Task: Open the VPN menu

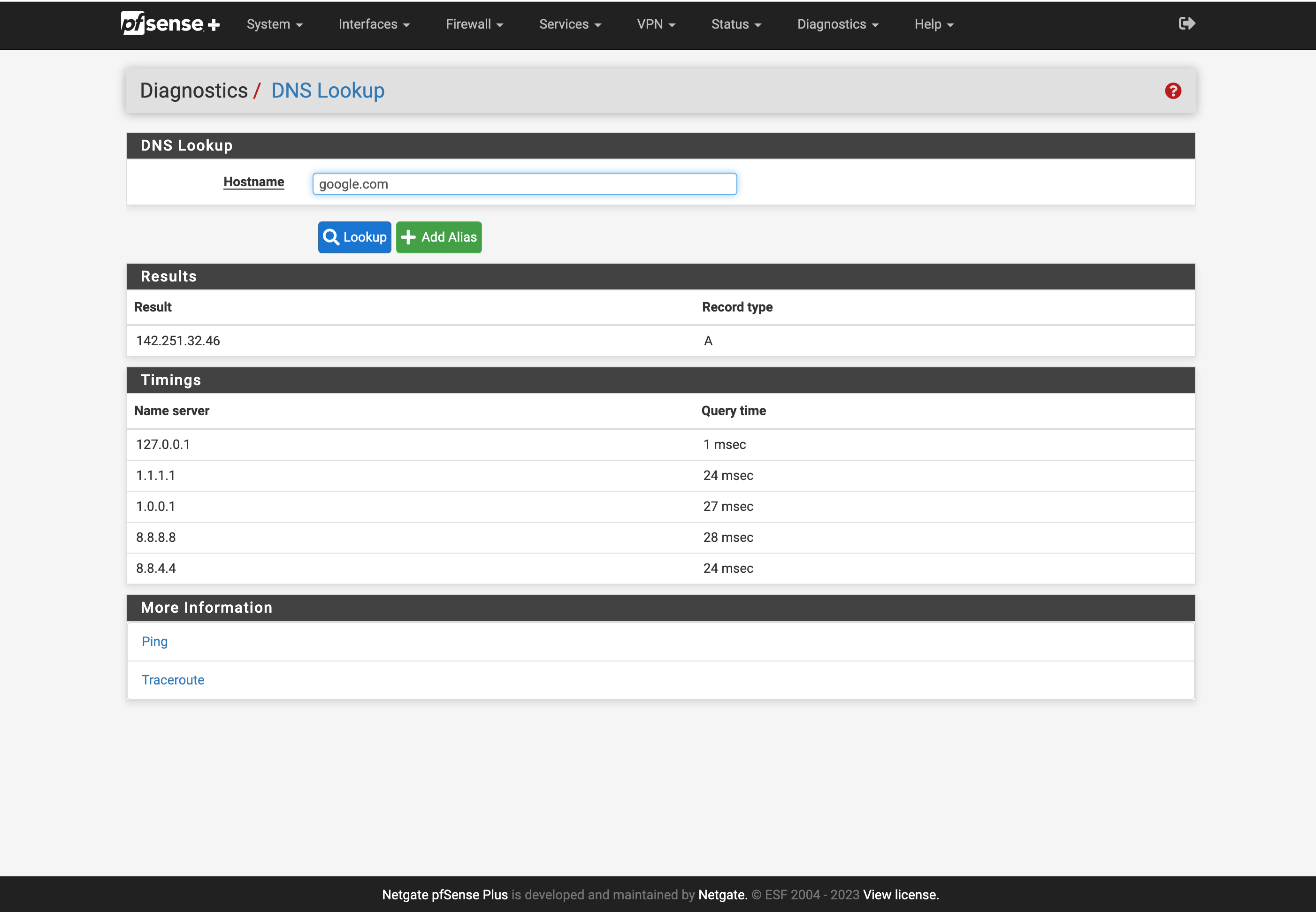Action: [x=656, y=24]
